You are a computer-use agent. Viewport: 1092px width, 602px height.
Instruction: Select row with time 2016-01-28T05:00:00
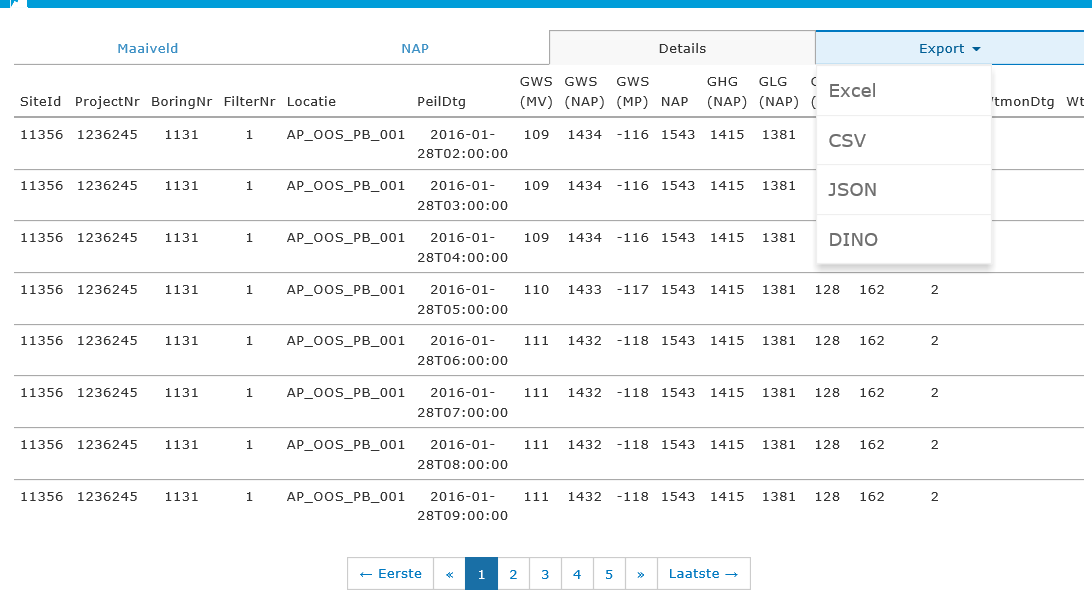point(549,299)
